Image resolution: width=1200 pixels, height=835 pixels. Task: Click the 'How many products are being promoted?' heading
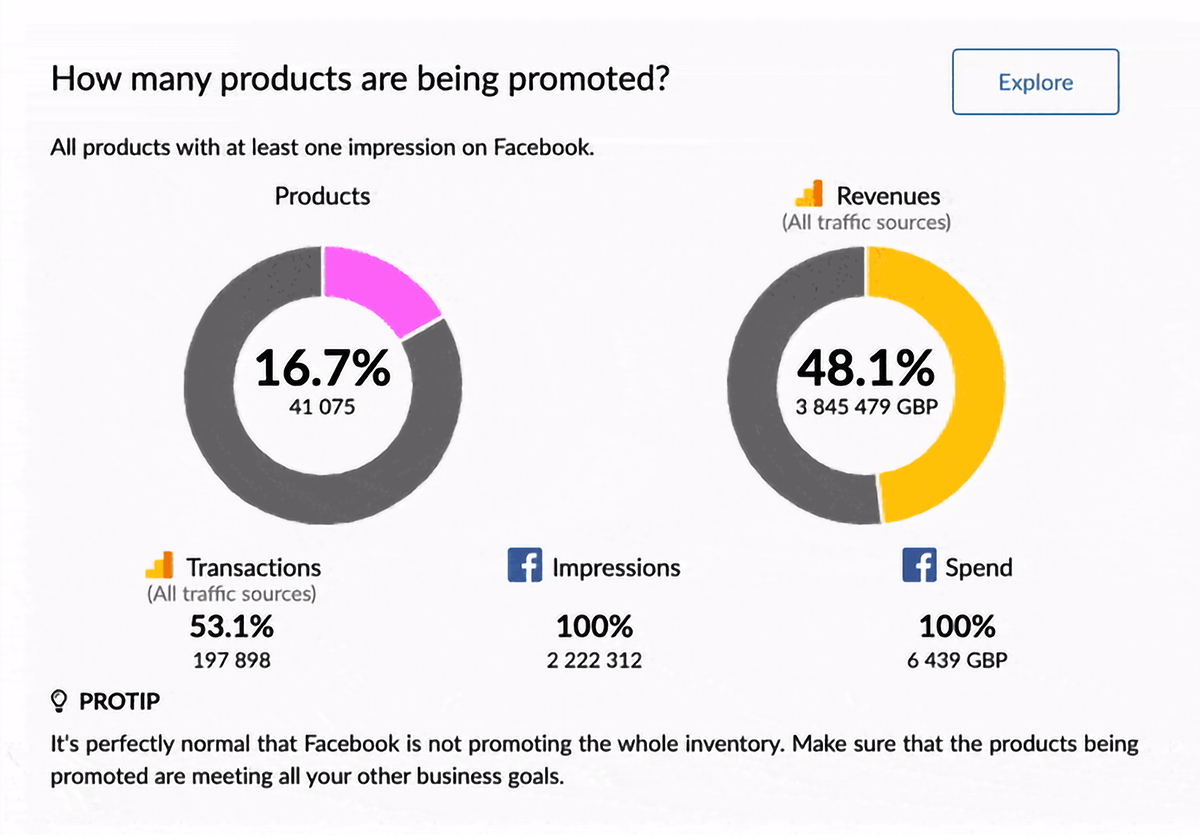[360, 79]
